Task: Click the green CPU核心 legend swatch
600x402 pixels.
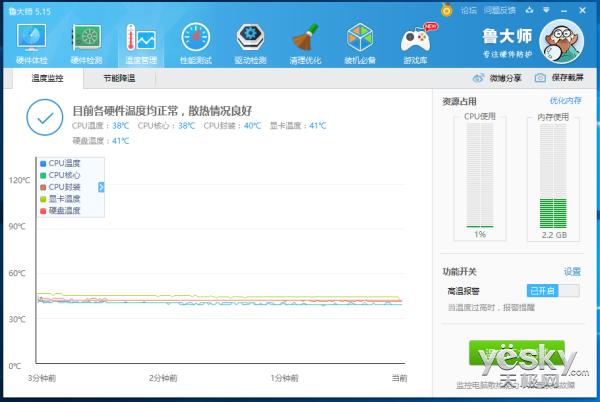Action: tap(43, 175)
